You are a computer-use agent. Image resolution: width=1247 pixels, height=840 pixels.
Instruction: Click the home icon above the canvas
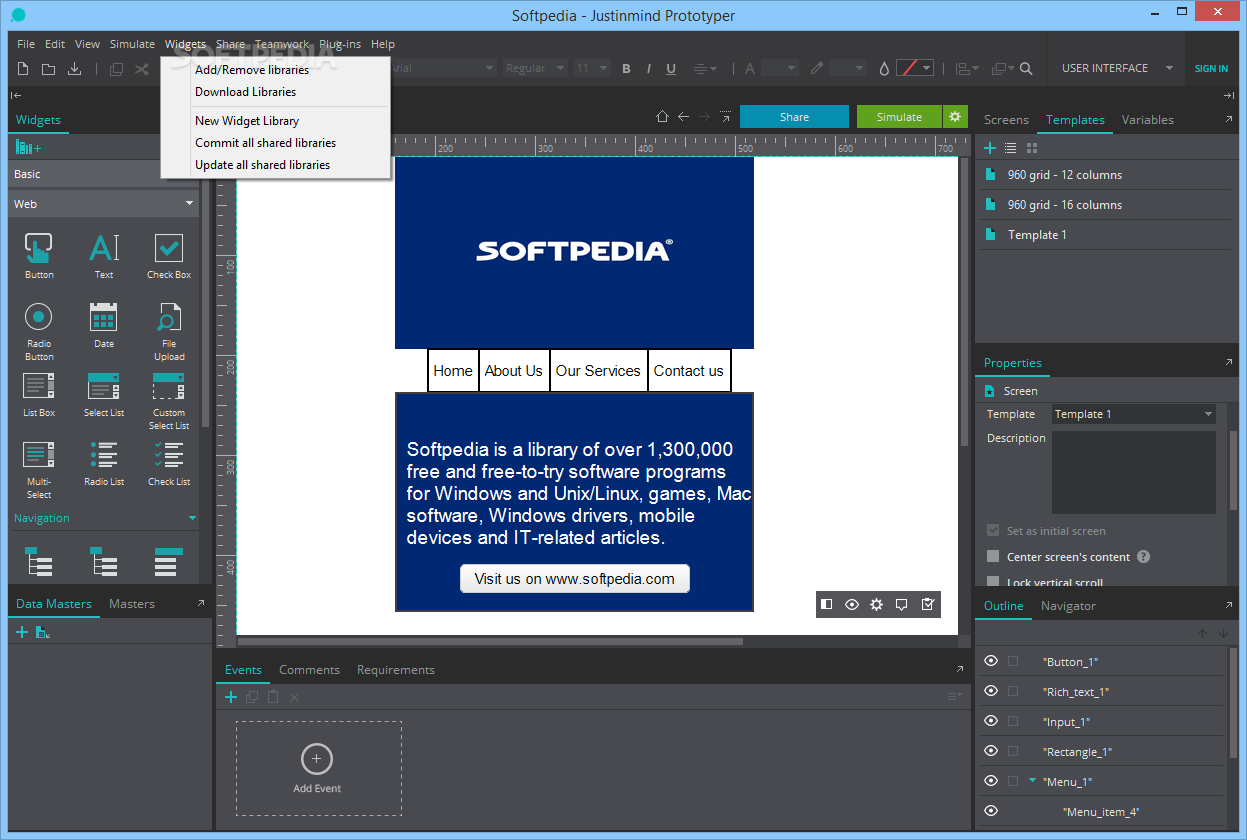[661, 117]
